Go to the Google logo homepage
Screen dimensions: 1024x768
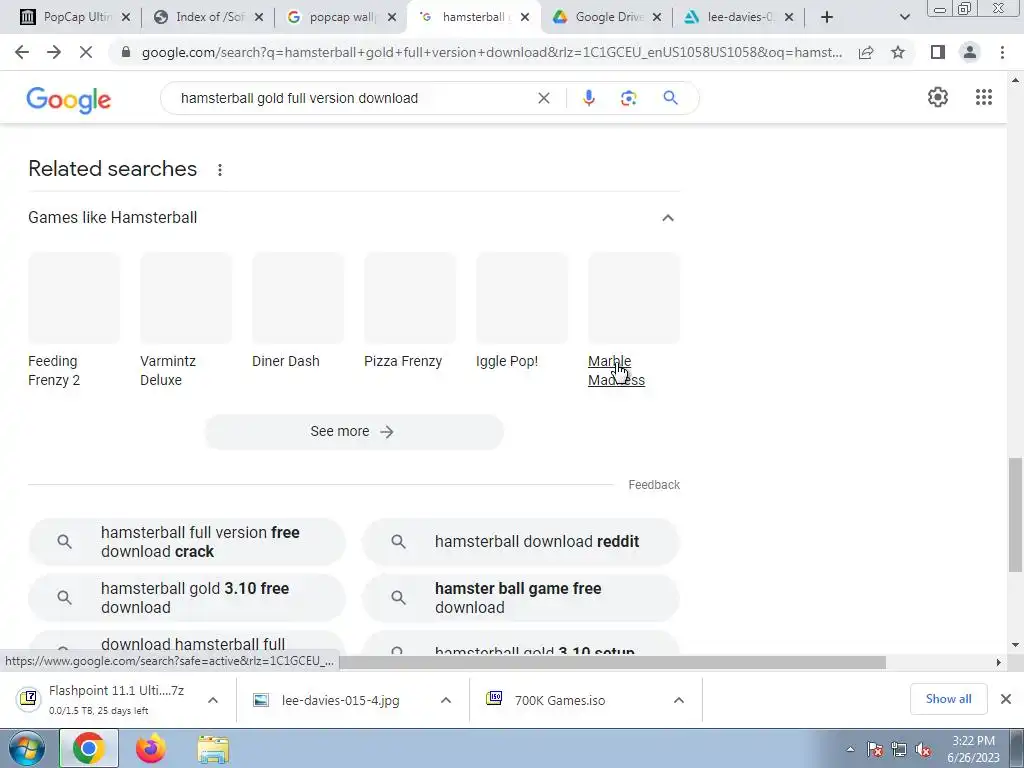pos(69,99)
